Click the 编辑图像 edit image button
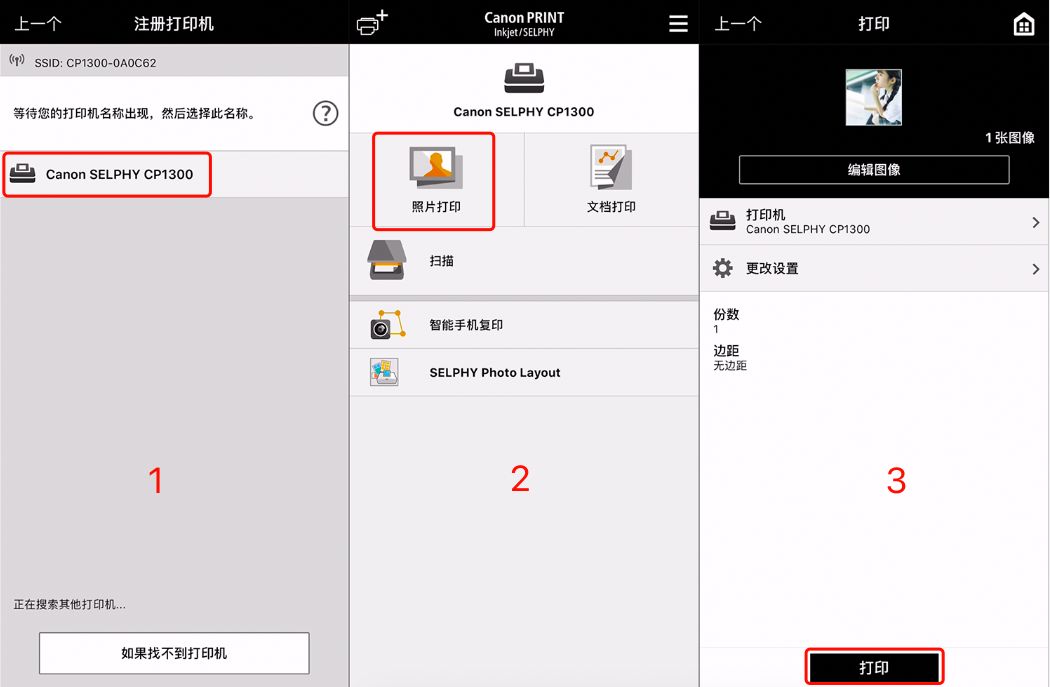The width and height of the screenshot is (1050, 687). [x=874, y=169]
